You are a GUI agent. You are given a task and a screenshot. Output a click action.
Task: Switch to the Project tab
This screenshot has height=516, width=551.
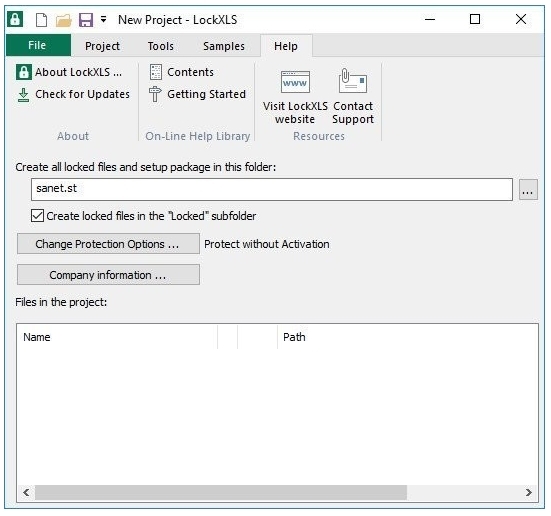click(x=102, y=46)
